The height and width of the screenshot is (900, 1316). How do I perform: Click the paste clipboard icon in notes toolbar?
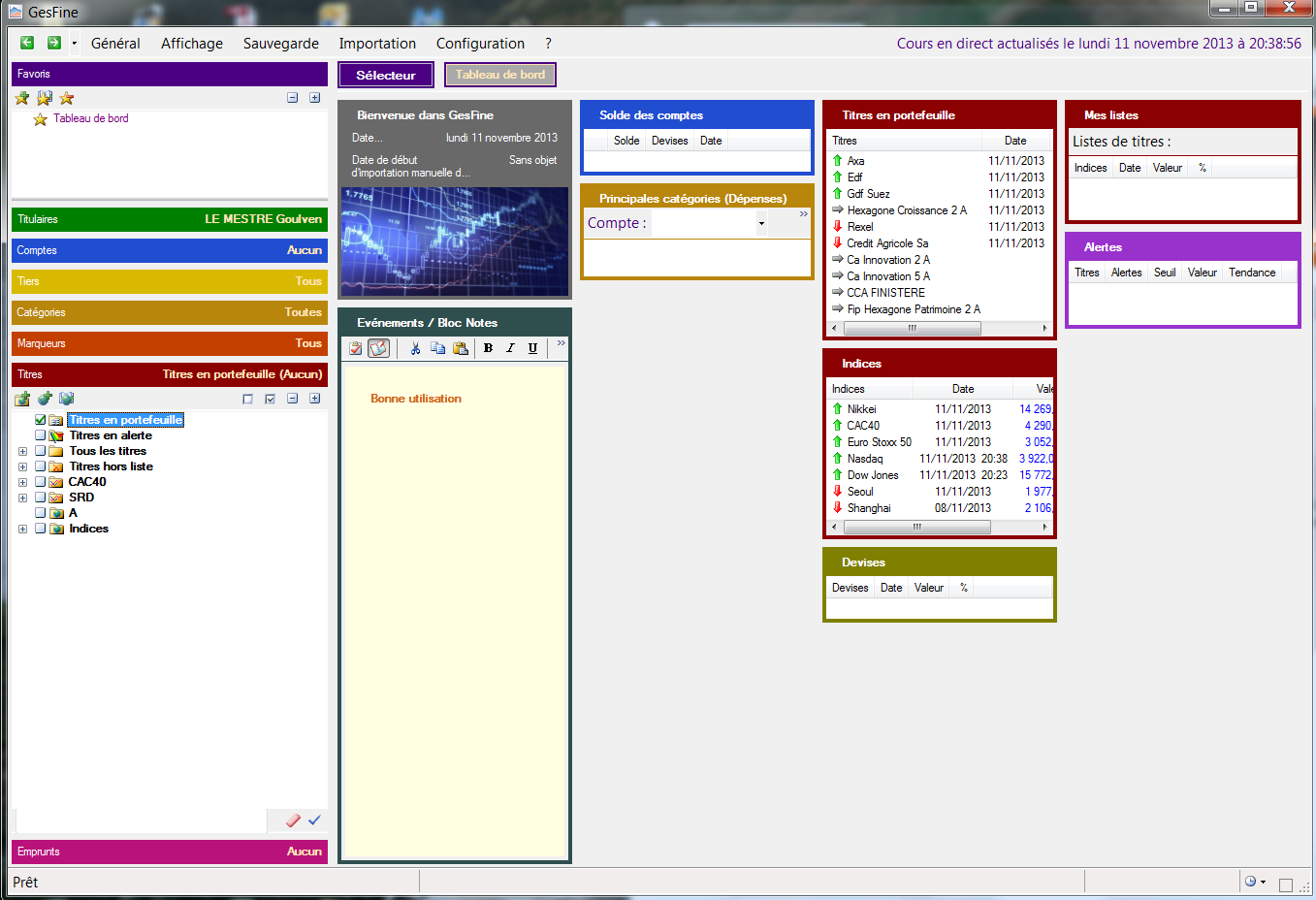point(461,348)
